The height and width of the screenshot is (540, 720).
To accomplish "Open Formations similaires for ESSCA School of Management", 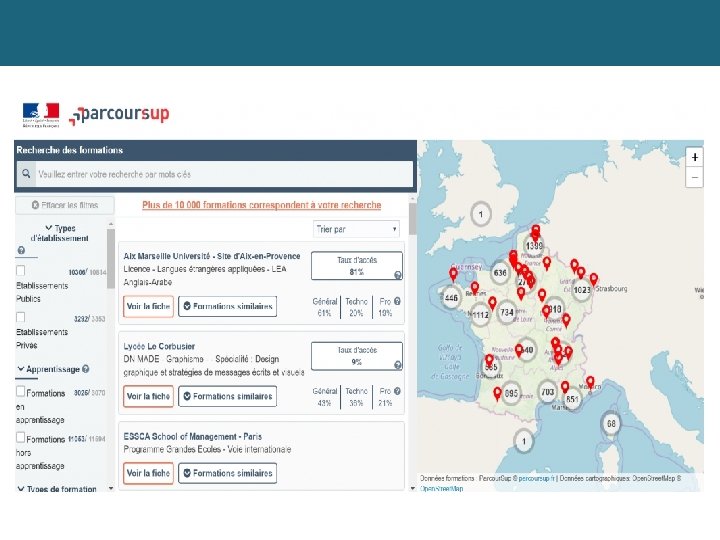I will click(228, 473).
